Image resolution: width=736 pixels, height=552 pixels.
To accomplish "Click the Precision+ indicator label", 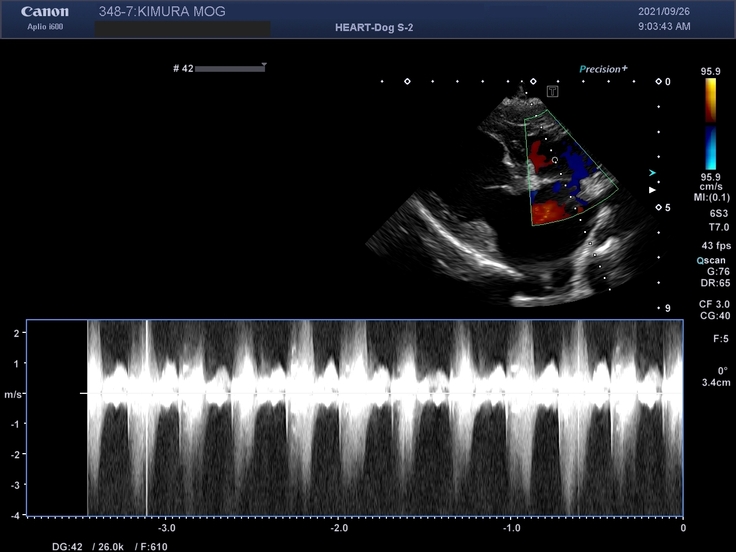I will coord(603,69).
